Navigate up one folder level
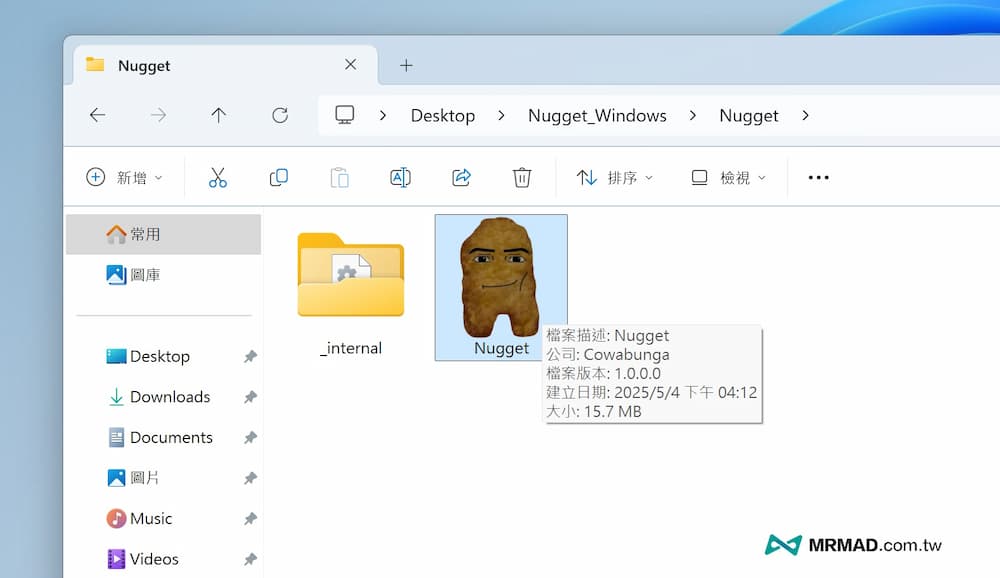This screenshot has height=578, width=1000. point(219,115)
